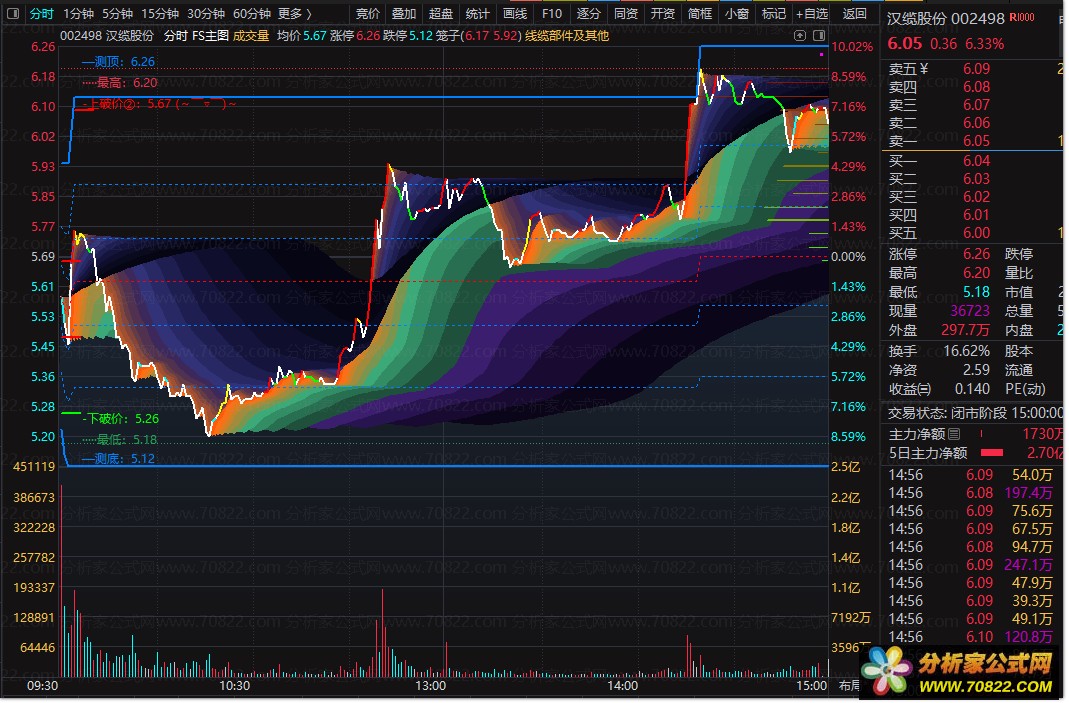Viewport: 1069px width, 703px height.
Task: Switch to the 15分钟 chart
Action: coord(160,14)
